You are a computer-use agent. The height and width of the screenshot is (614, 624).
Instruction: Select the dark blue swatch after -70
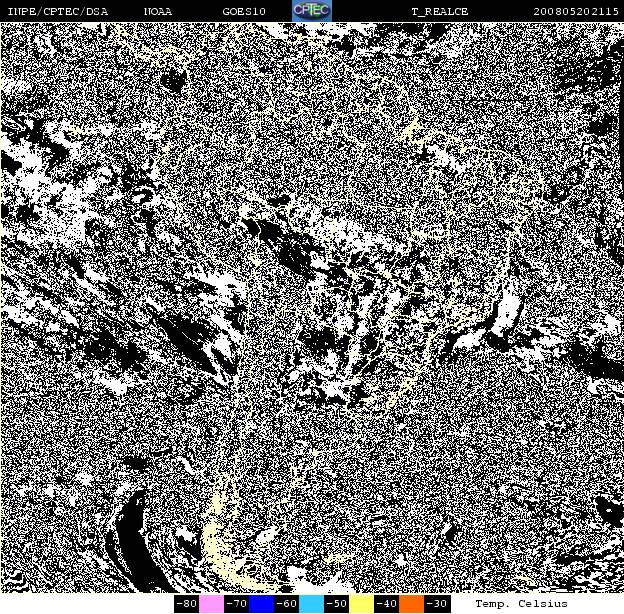point(261,604)
